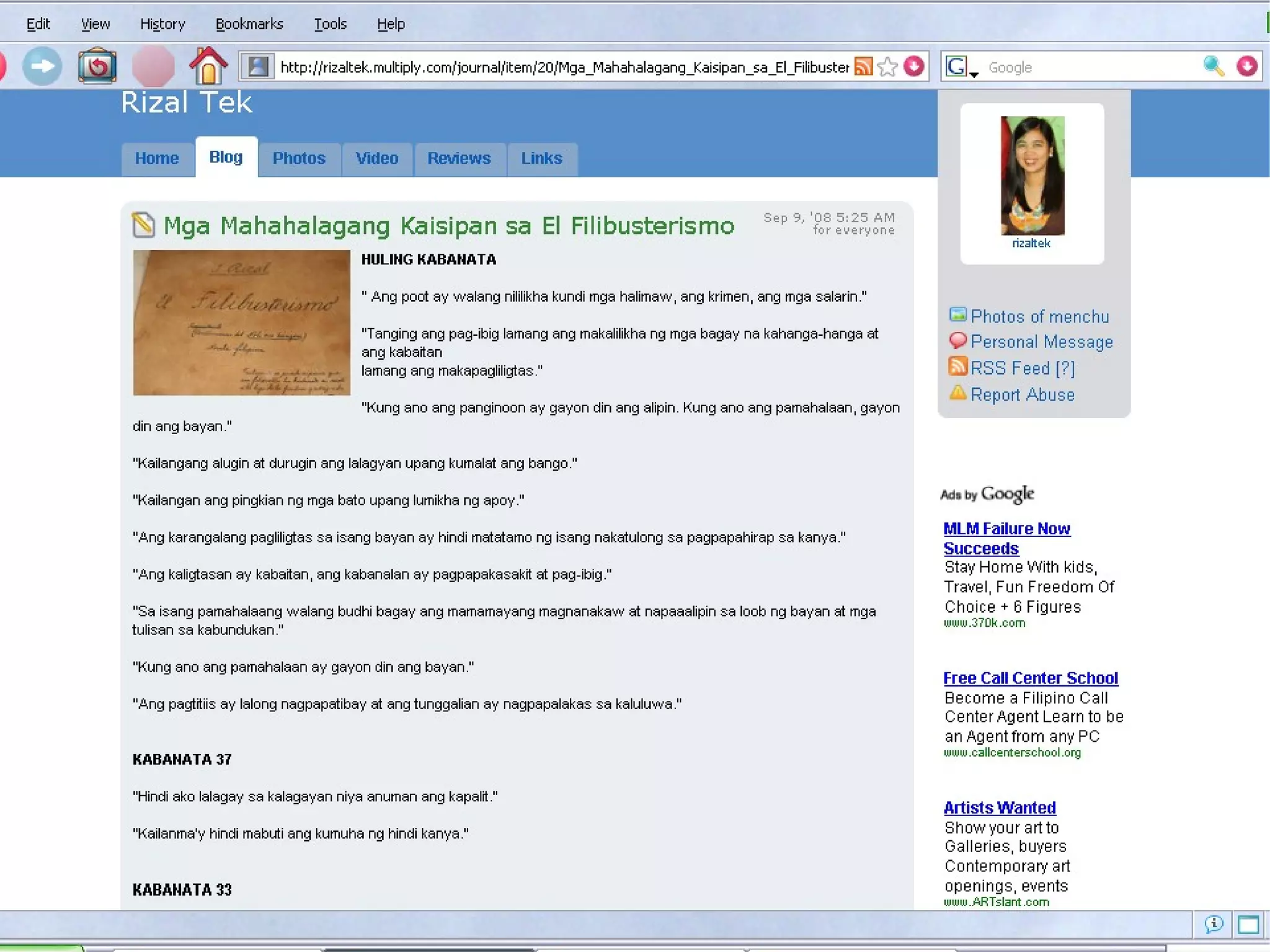Image resolution: width=1270 pixels, height=952 pixels.
Task: Switch to the Photos tab
Action: [x=299, y=159]
